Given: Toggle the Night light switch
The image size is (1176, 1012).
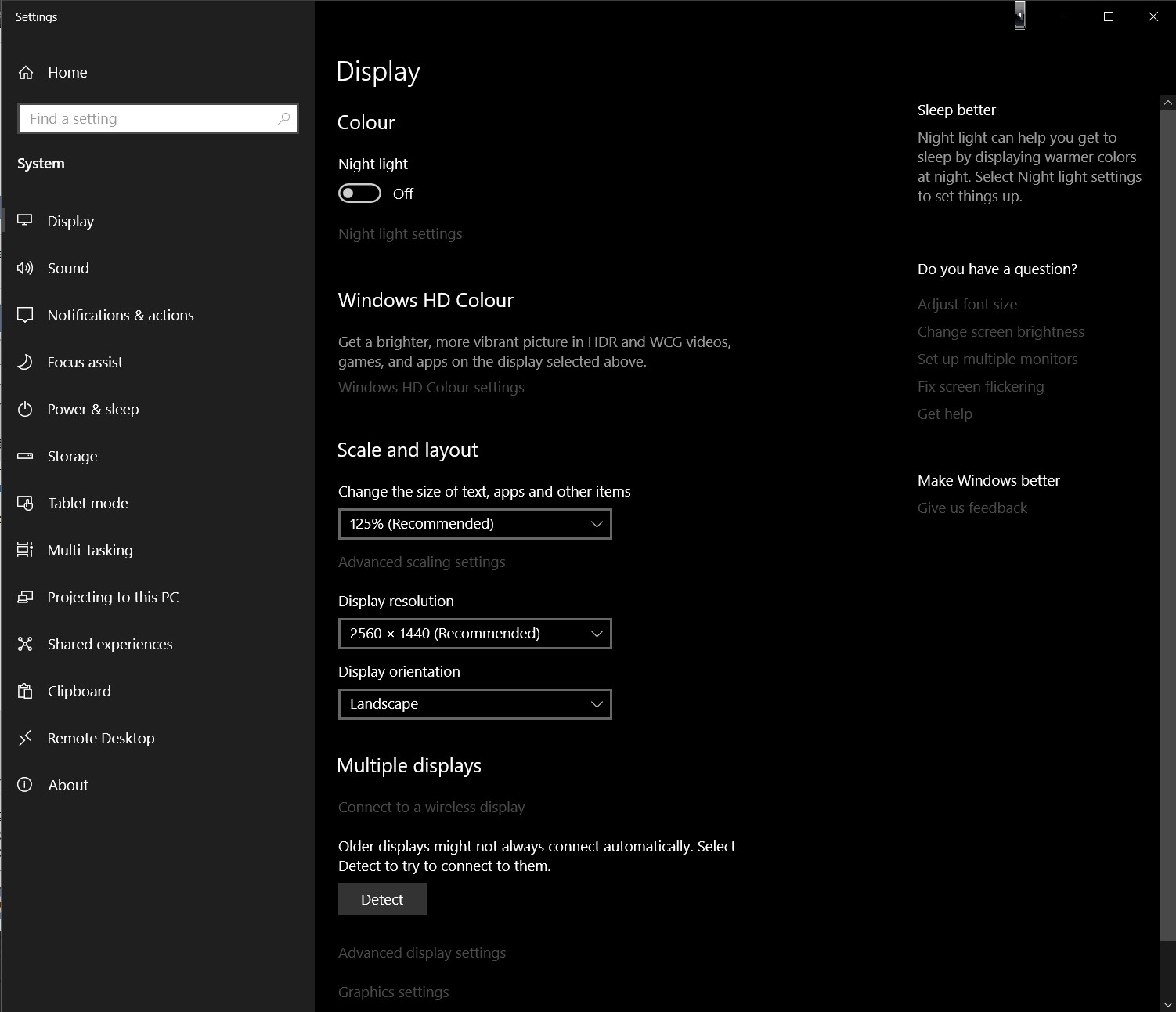Looking at the screenshot, I should point(359,193).
